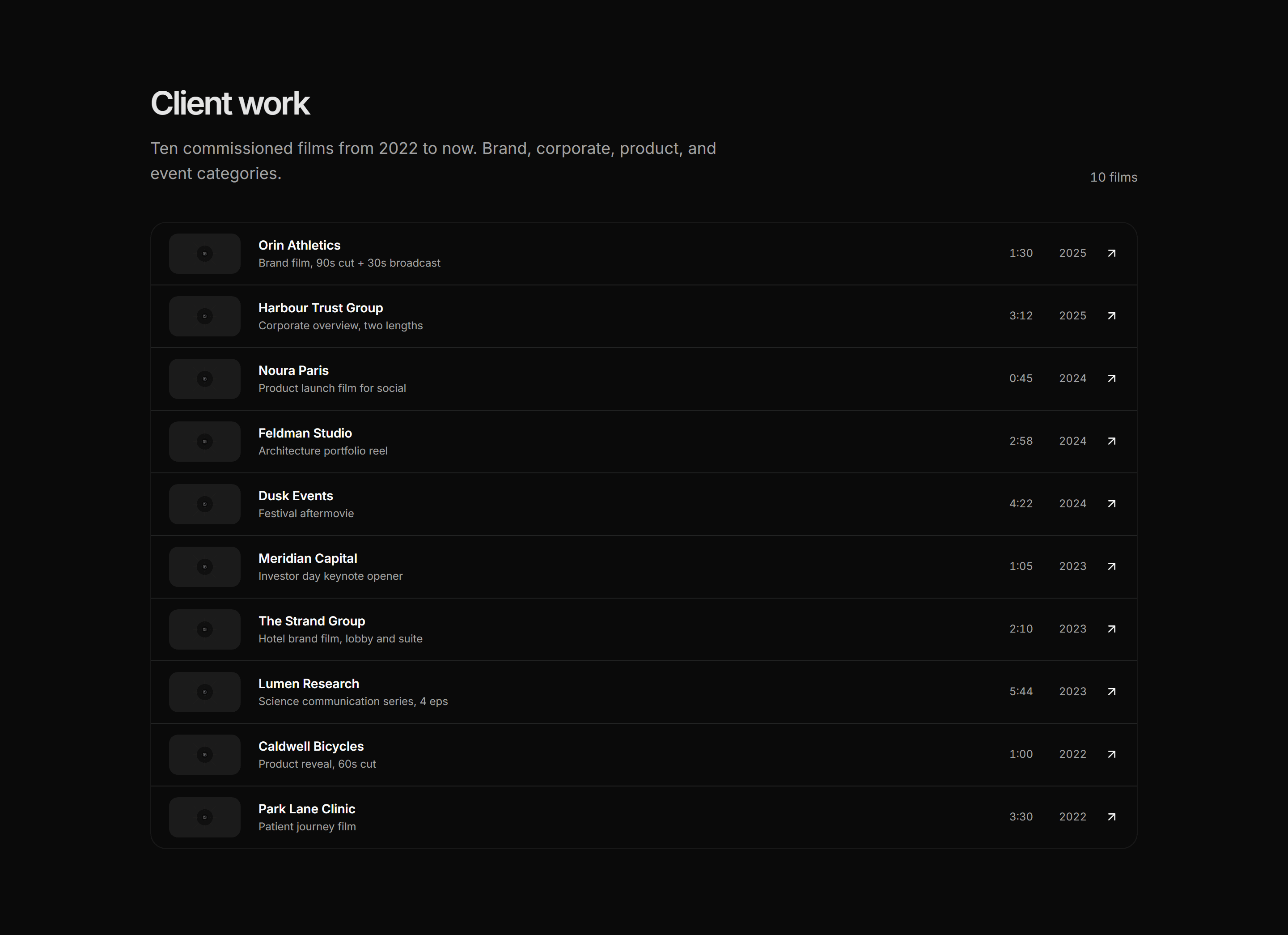Open the Harbour Trust Group arrow icon
1288x935 pixels.
point(1111,316)
